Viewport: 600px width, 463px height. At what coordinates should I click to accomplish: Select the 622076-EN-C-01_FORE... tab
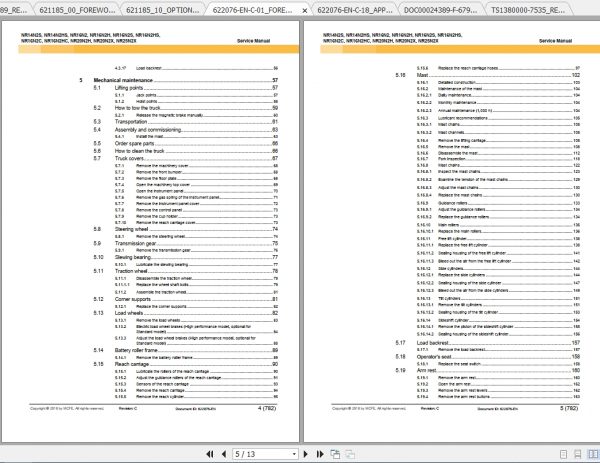click(253, 10)
